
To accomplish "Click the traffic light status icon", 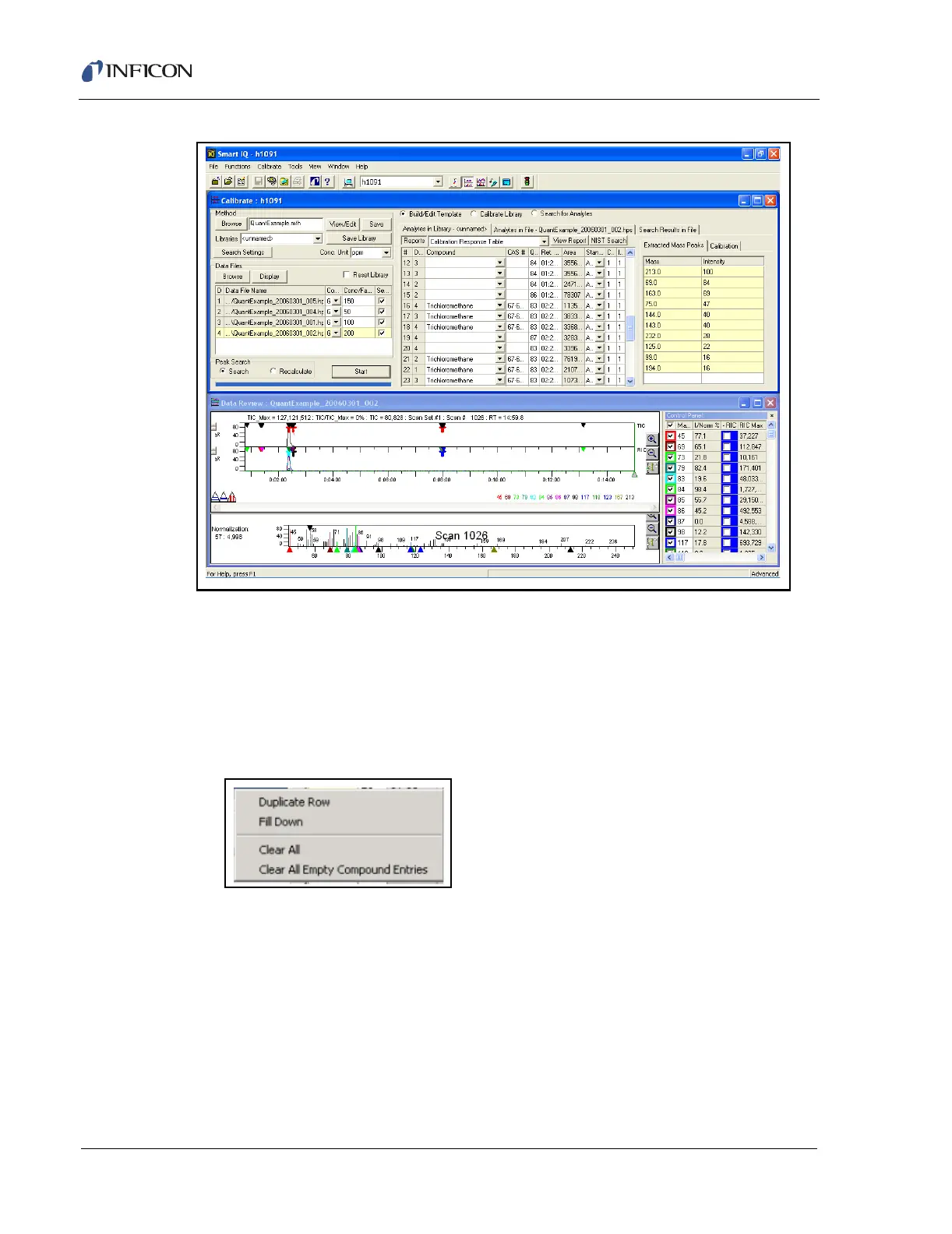I will (527, 182).
